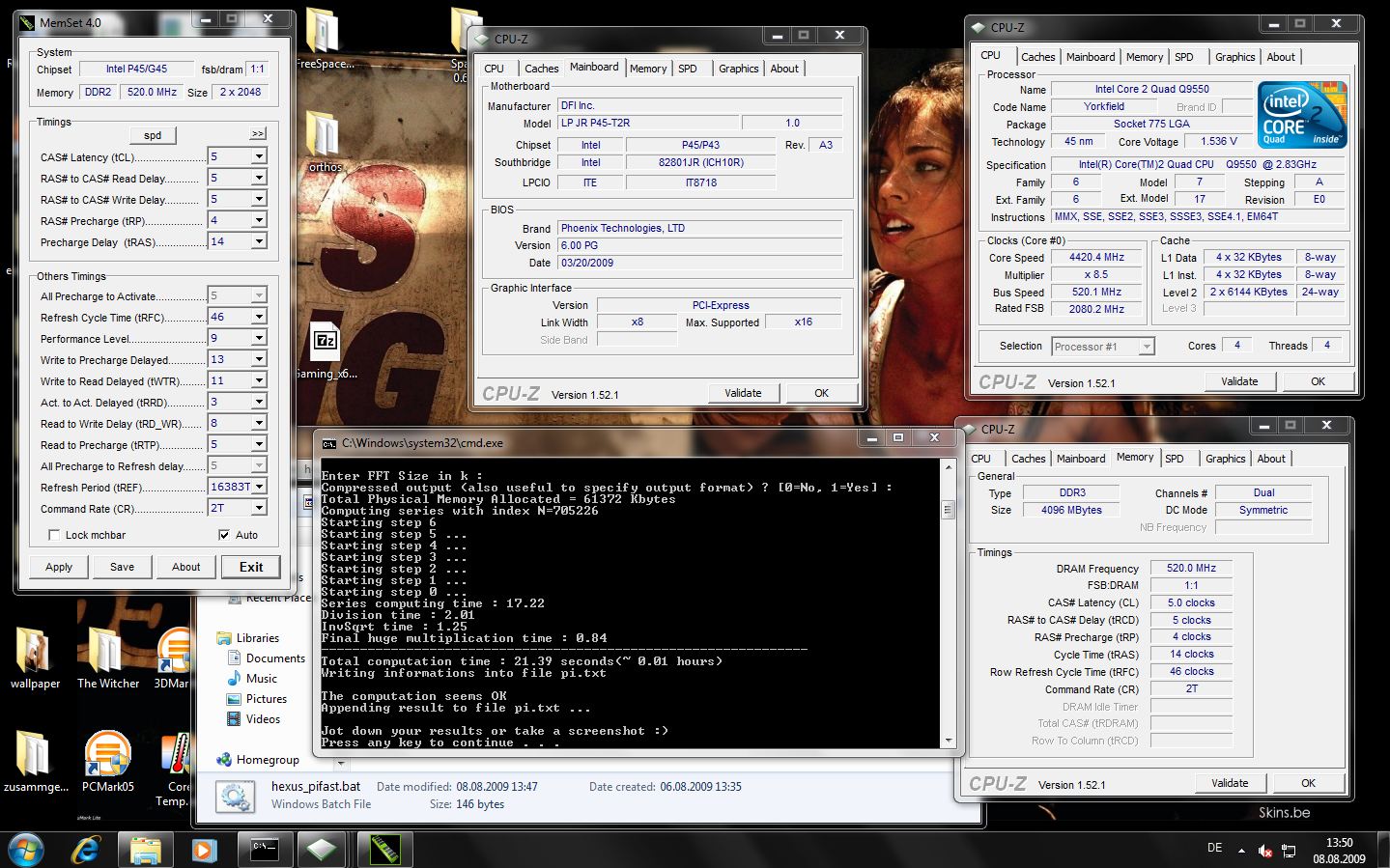1390x868 pixels.
Task: Validate in the CPU-Z Memory window
Action: pos(1230,783)
